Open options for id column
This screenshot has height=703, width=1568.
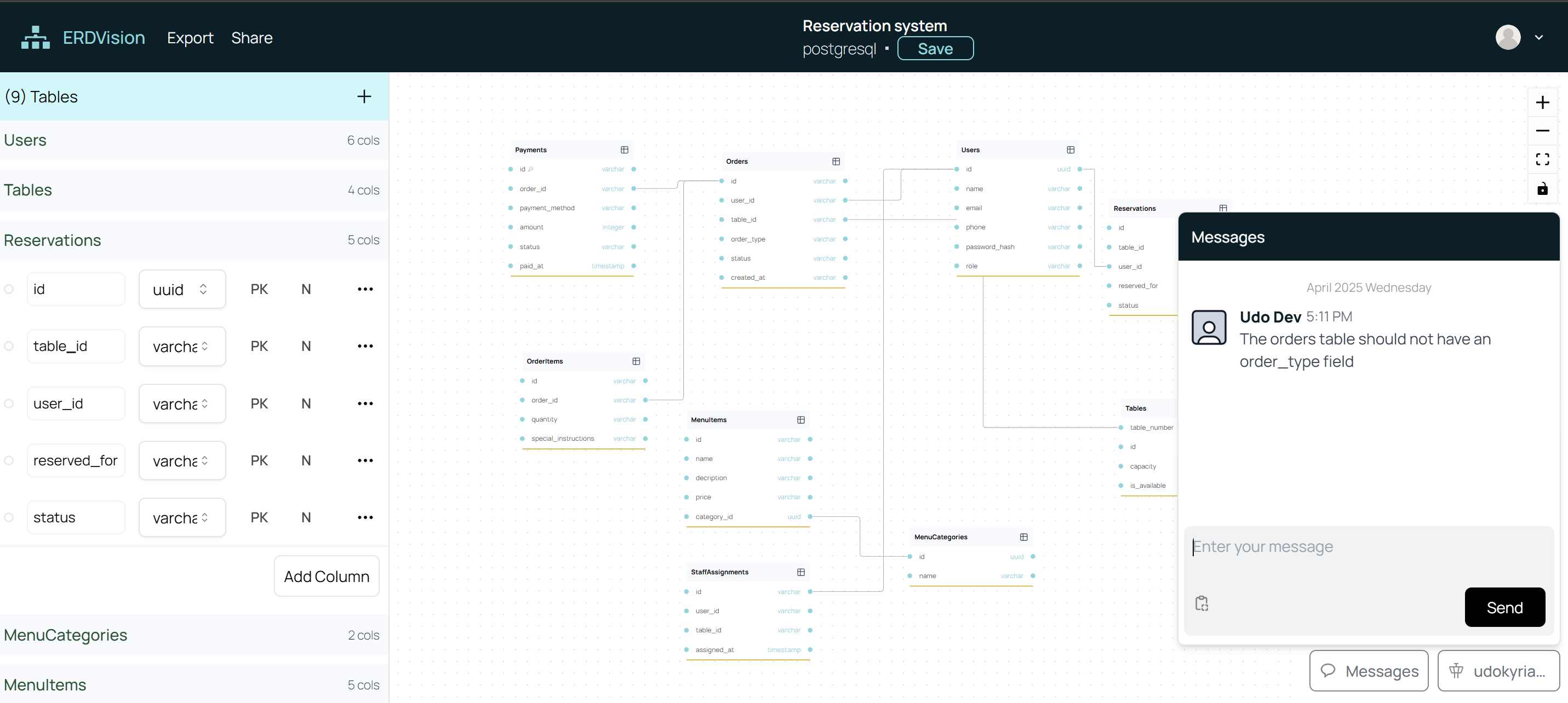point(365,290)
